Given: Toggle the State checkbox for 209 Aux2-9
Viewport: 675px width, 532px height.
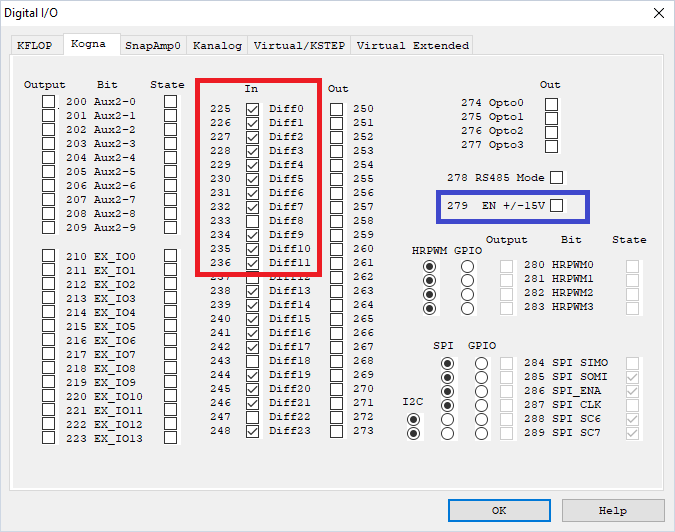Looking at the screenshot, I should tap(170, 228).
